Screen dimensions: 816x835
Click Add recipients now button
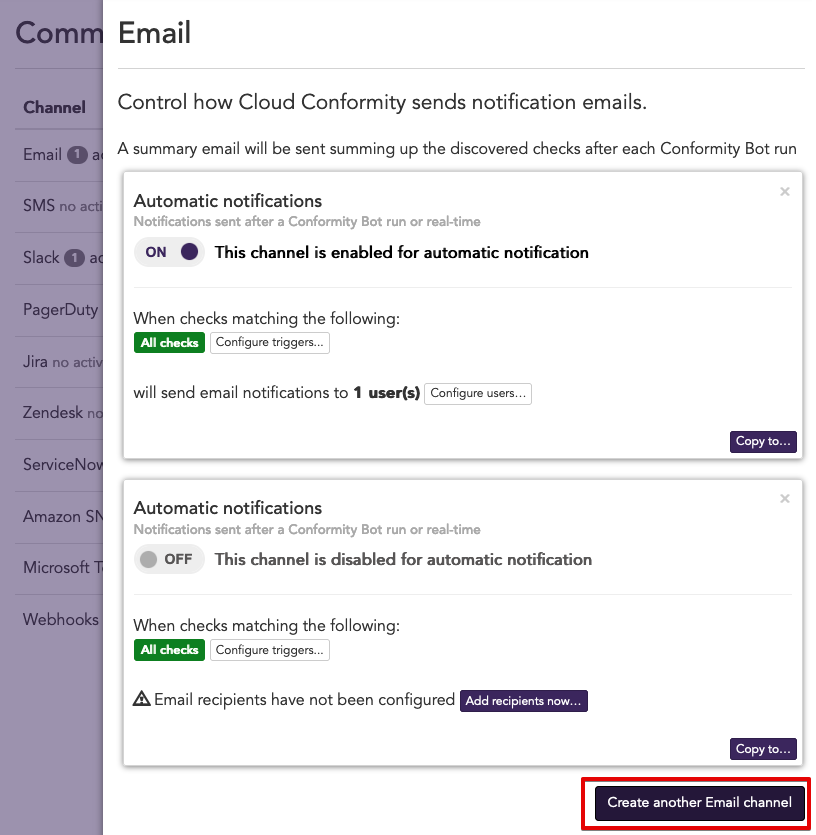point(524,701)
